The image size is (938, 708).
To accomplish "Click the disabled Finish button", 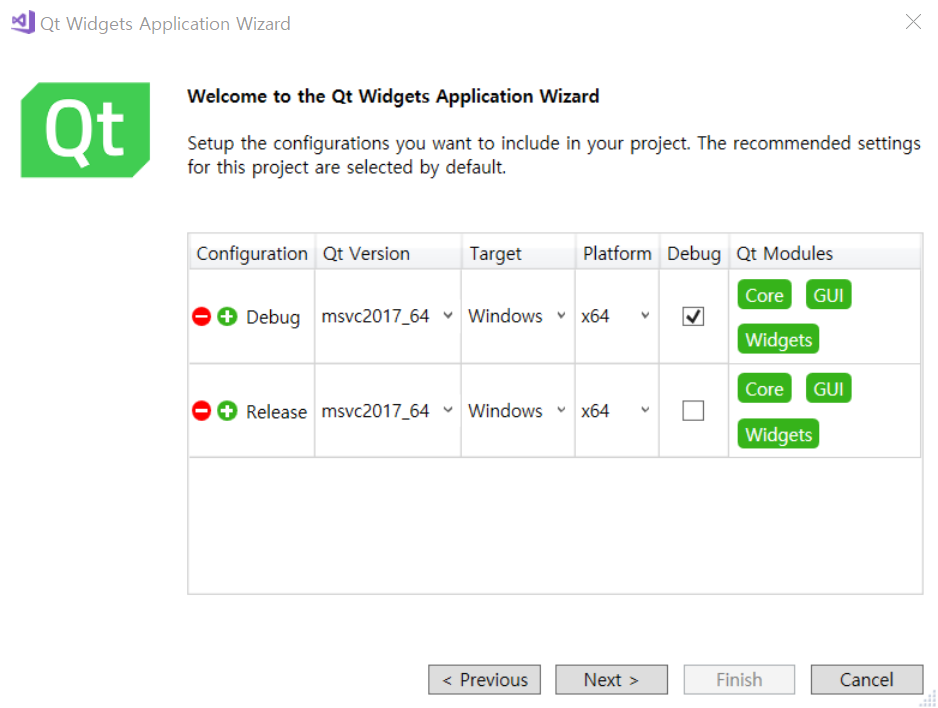I will pos(739,680).
